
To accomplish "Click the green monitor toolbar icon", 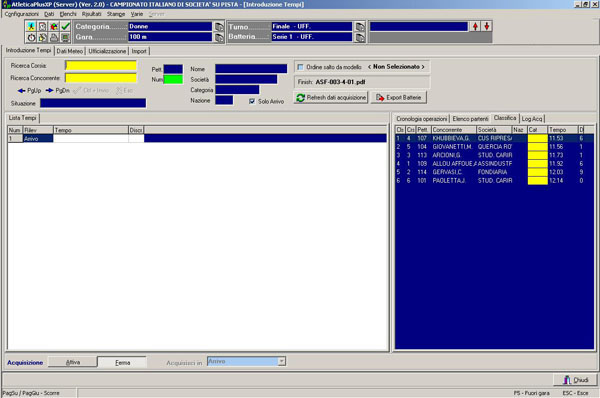I will [x=65, y=37].
